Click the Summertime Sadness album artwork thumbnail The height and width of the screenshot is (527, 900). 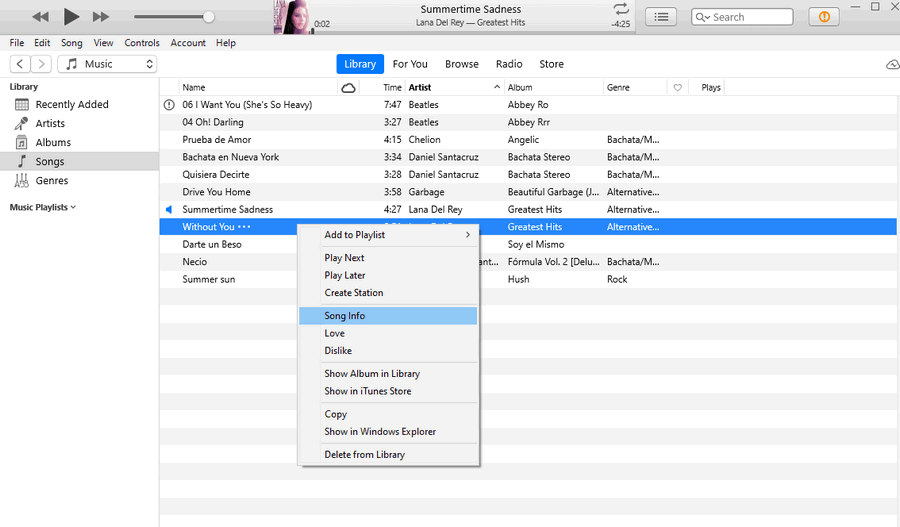point(291,17)
